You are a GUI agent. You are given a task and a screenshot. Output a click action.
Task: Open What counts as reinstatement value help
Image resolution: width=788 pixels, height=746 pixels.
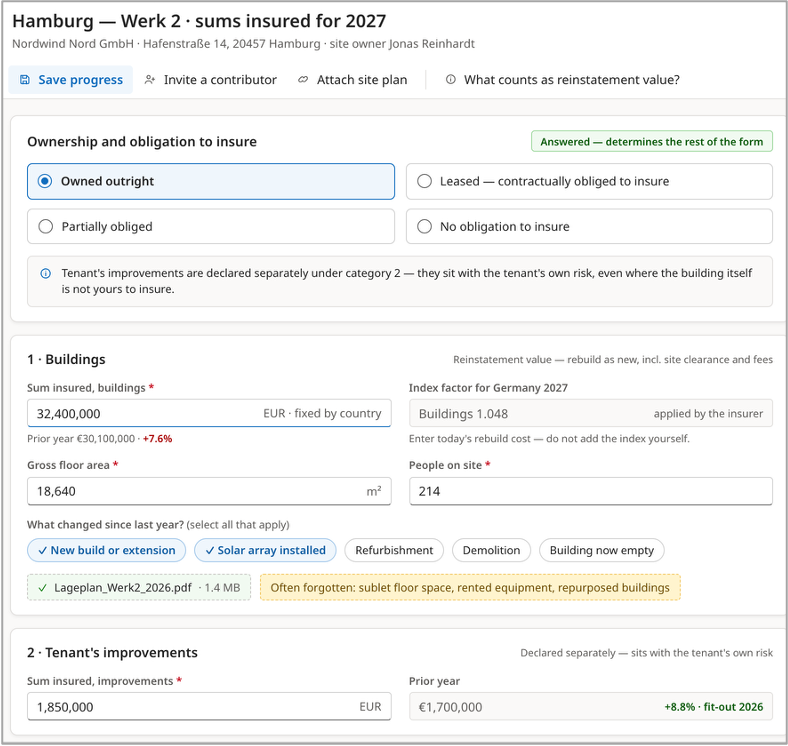coord(562,79)
